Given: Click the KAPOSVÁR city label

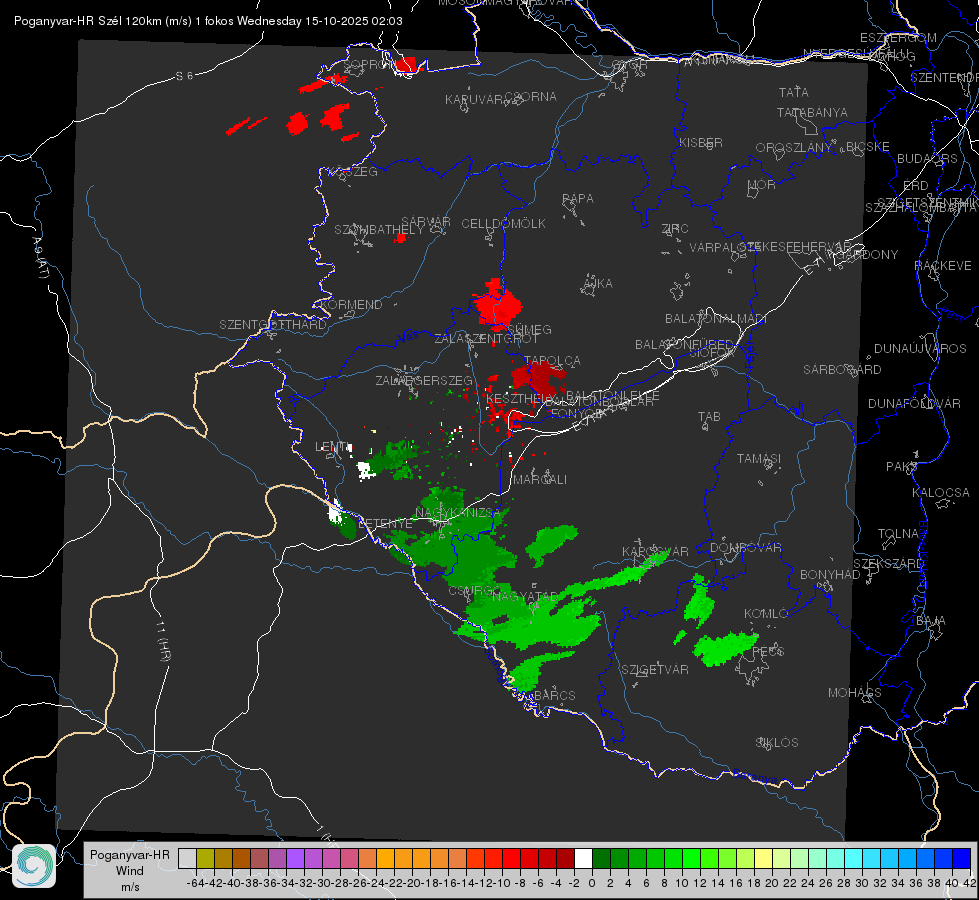Looking at the screenshot, I should [x=655, y=551].
